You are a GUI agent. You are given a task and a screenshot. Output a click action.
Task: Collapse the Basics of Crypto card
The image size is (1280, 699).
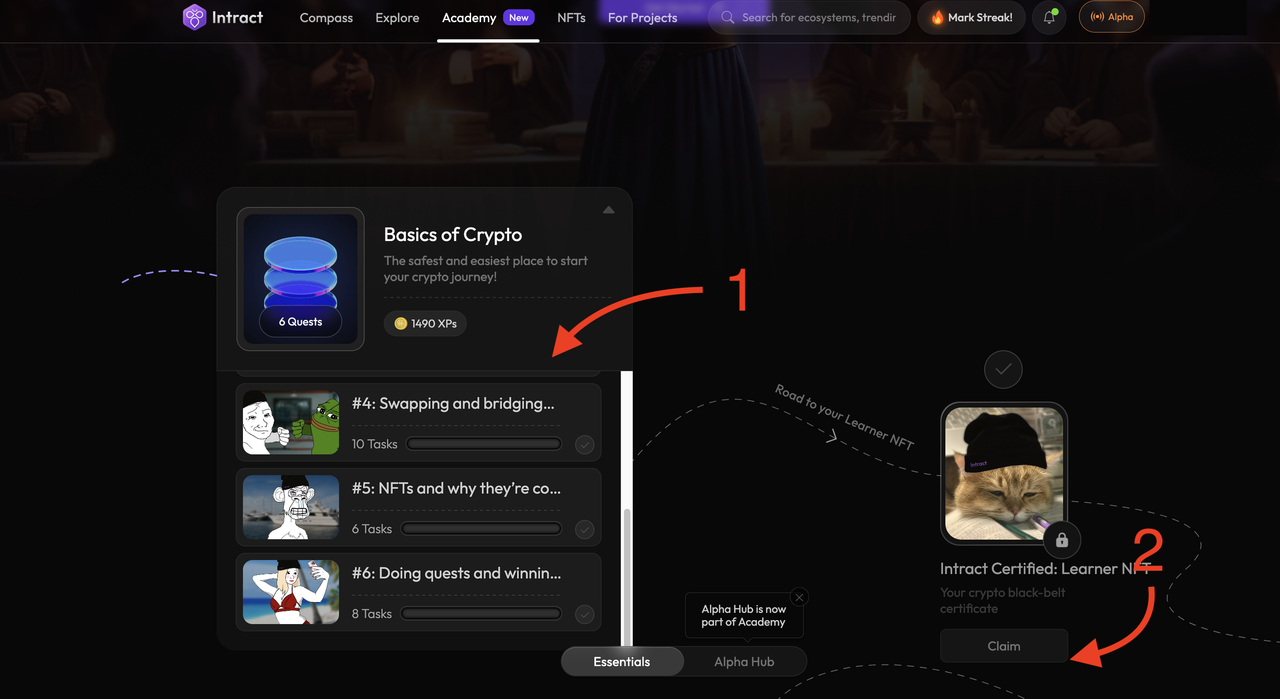[x=608, y=210]
